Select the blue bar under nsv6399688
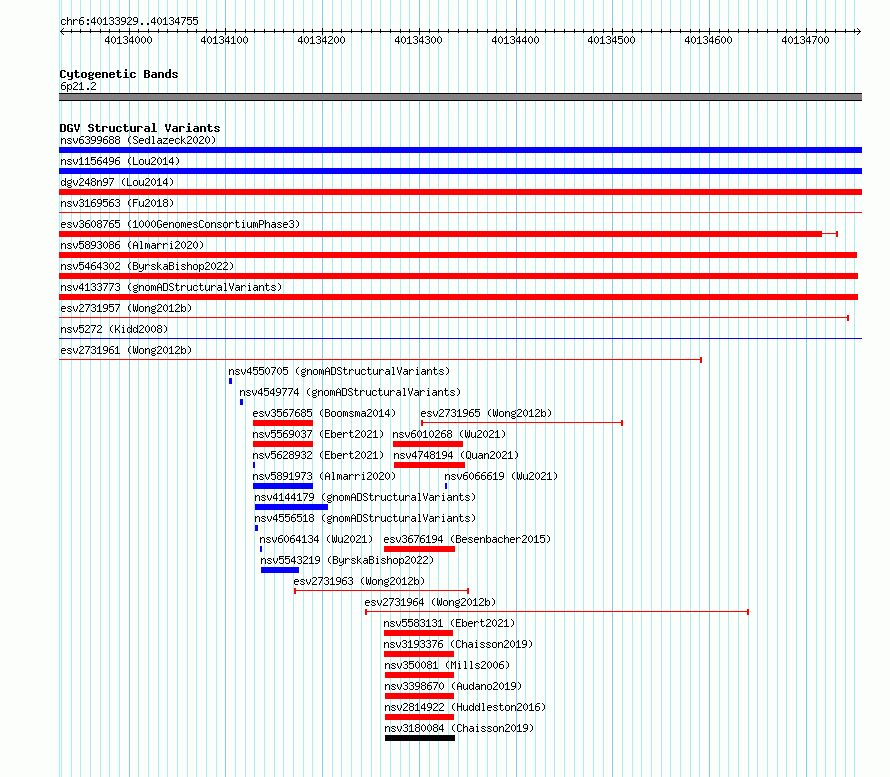This screenshot has height=777, width=890. 460,150
